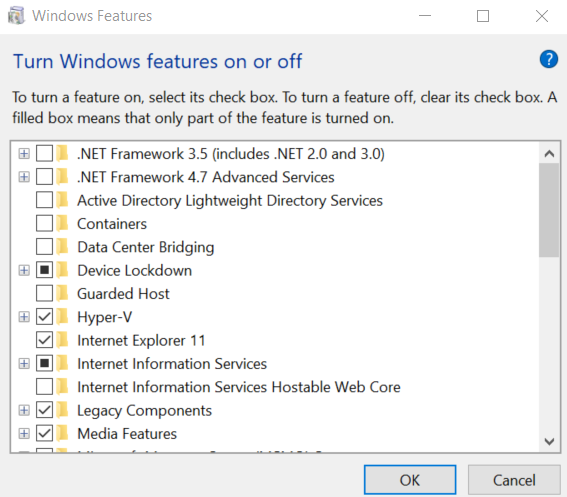Select the Device Lockdown label
The width and height of the screenshot is (567, 497).
click(x=135, y=271)
